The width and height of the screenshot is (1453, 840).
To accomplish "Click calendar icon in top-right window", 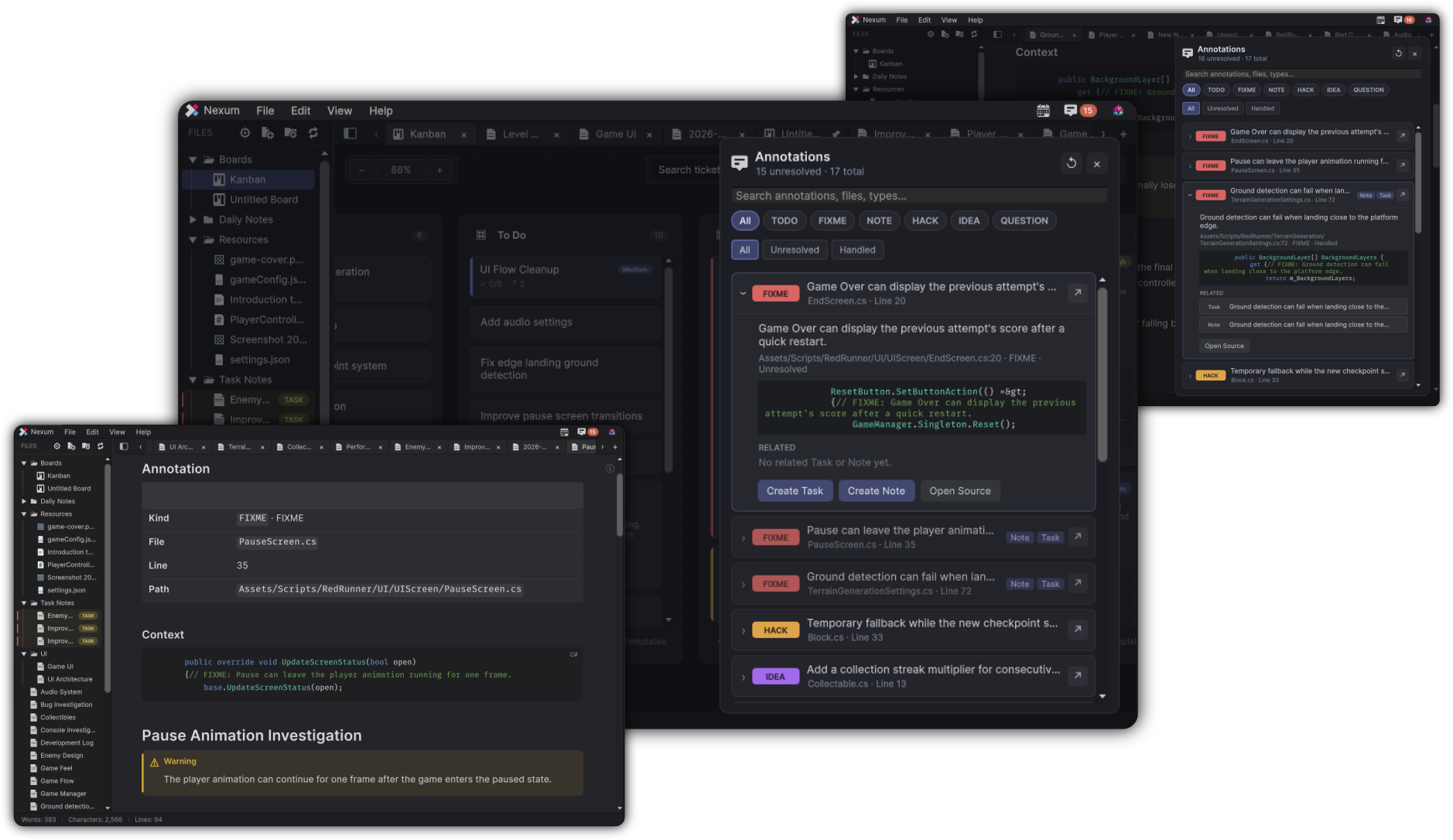I will tap(1381, 20).
